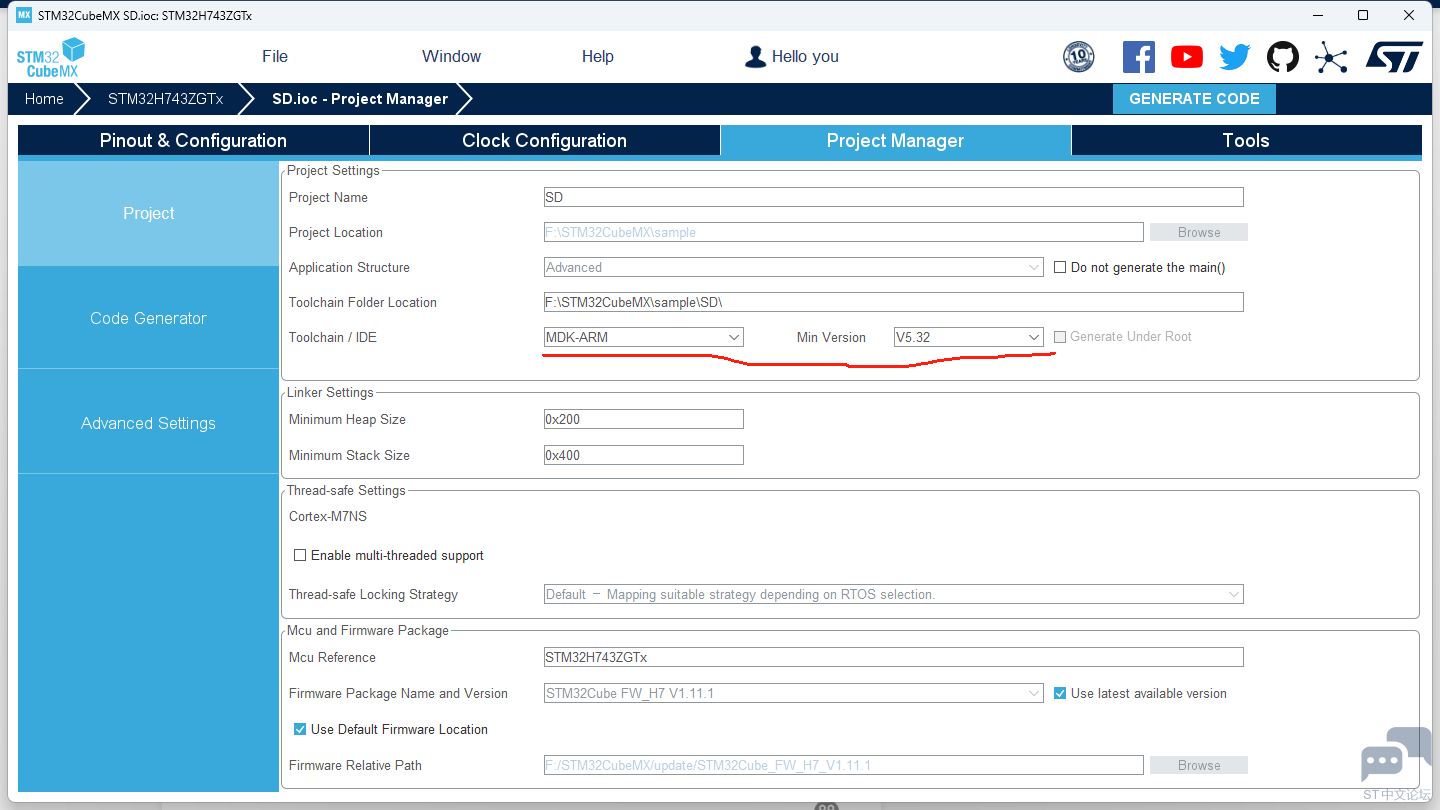This screenshot has height=810, width=1440.
Task: Open the ST community network icon
Action: tap(1331, 57)
